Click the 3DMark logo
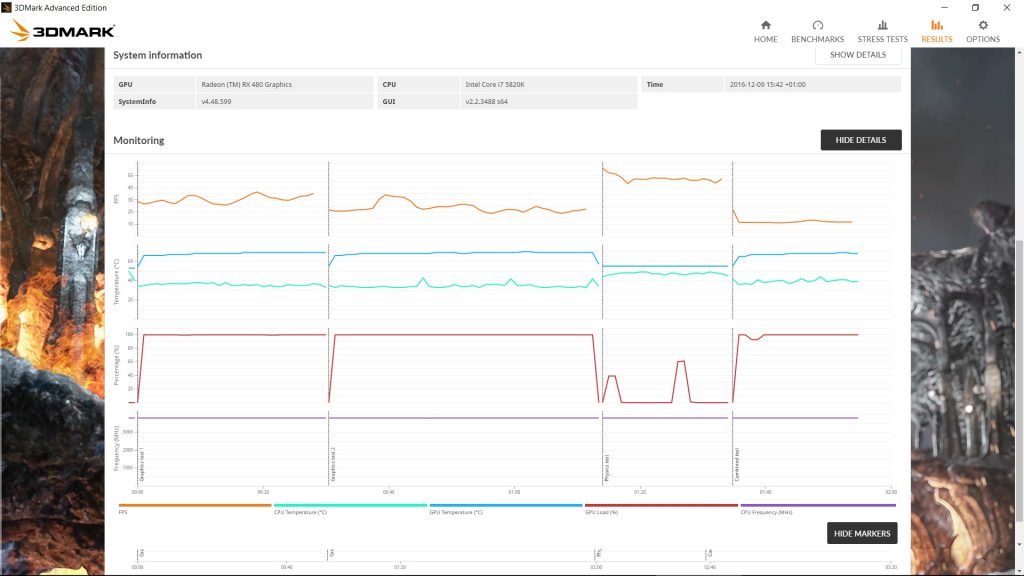 (x=63, y=31)
